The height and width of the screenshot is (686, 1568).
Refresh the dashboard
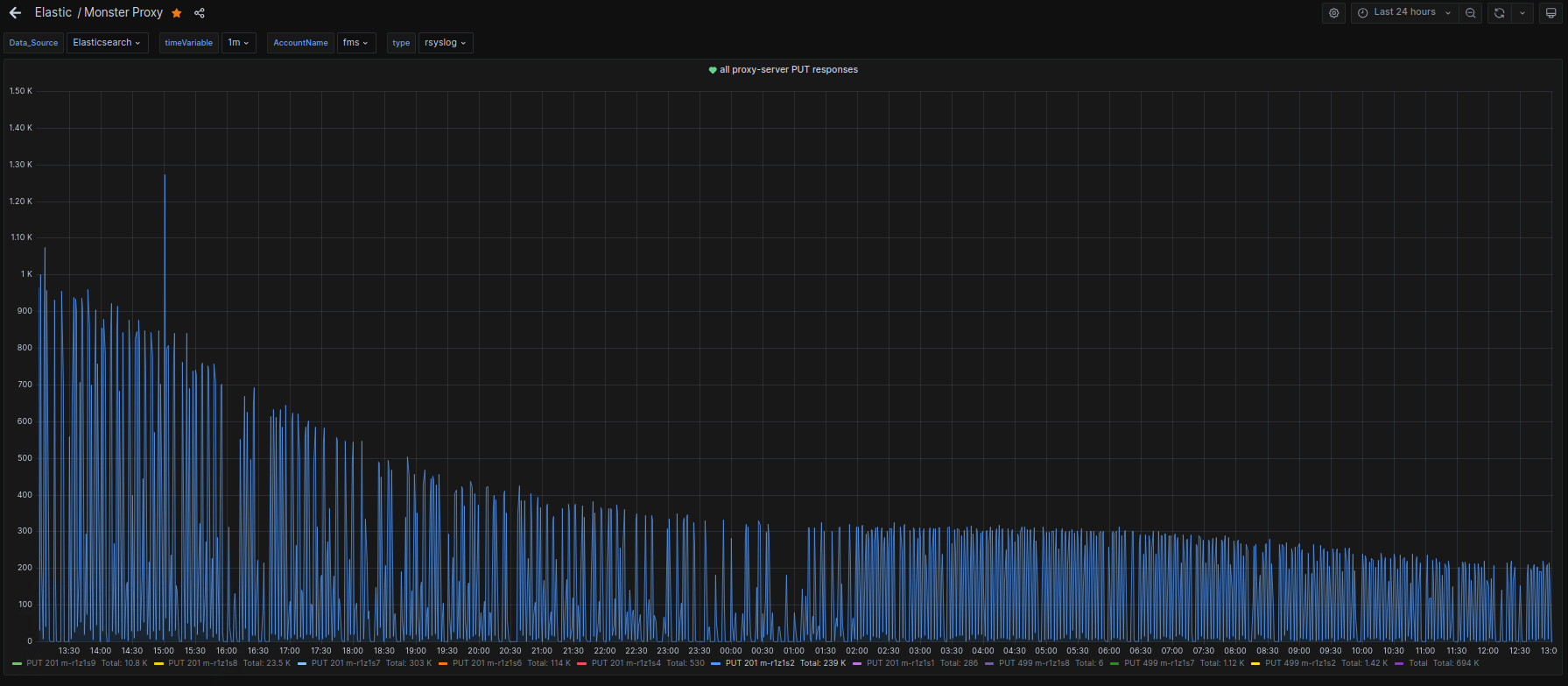click(1500, 13)
